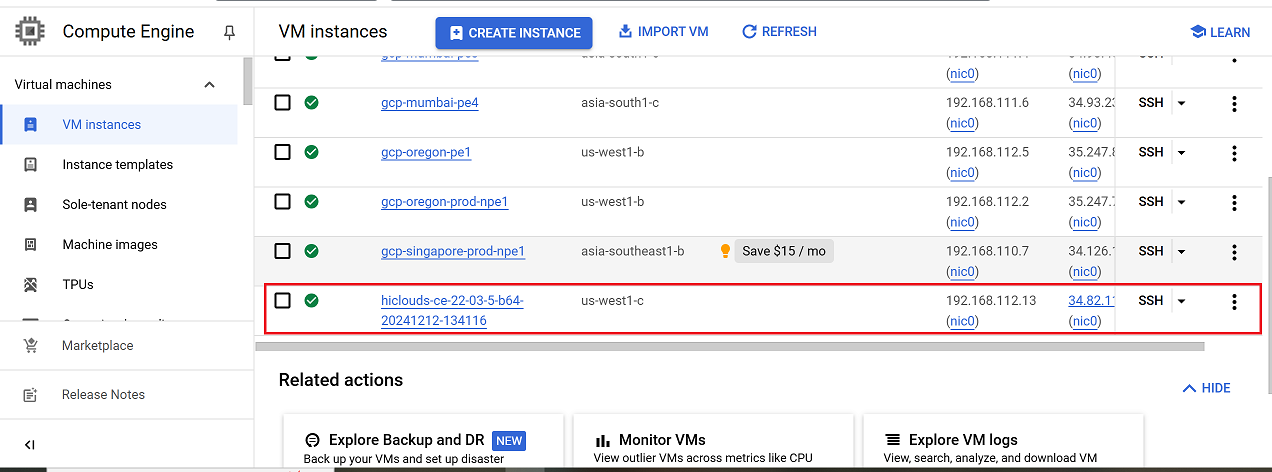
Task: Collapse the sidebar navigation panel
Action: [29, 445]
